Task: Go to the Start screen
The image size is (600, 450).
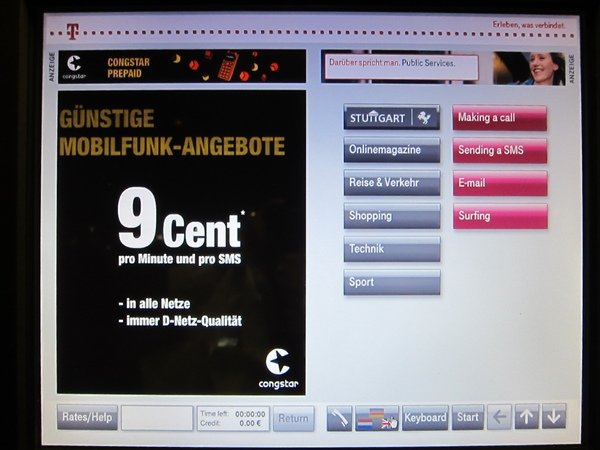Action: coord(468,417)
